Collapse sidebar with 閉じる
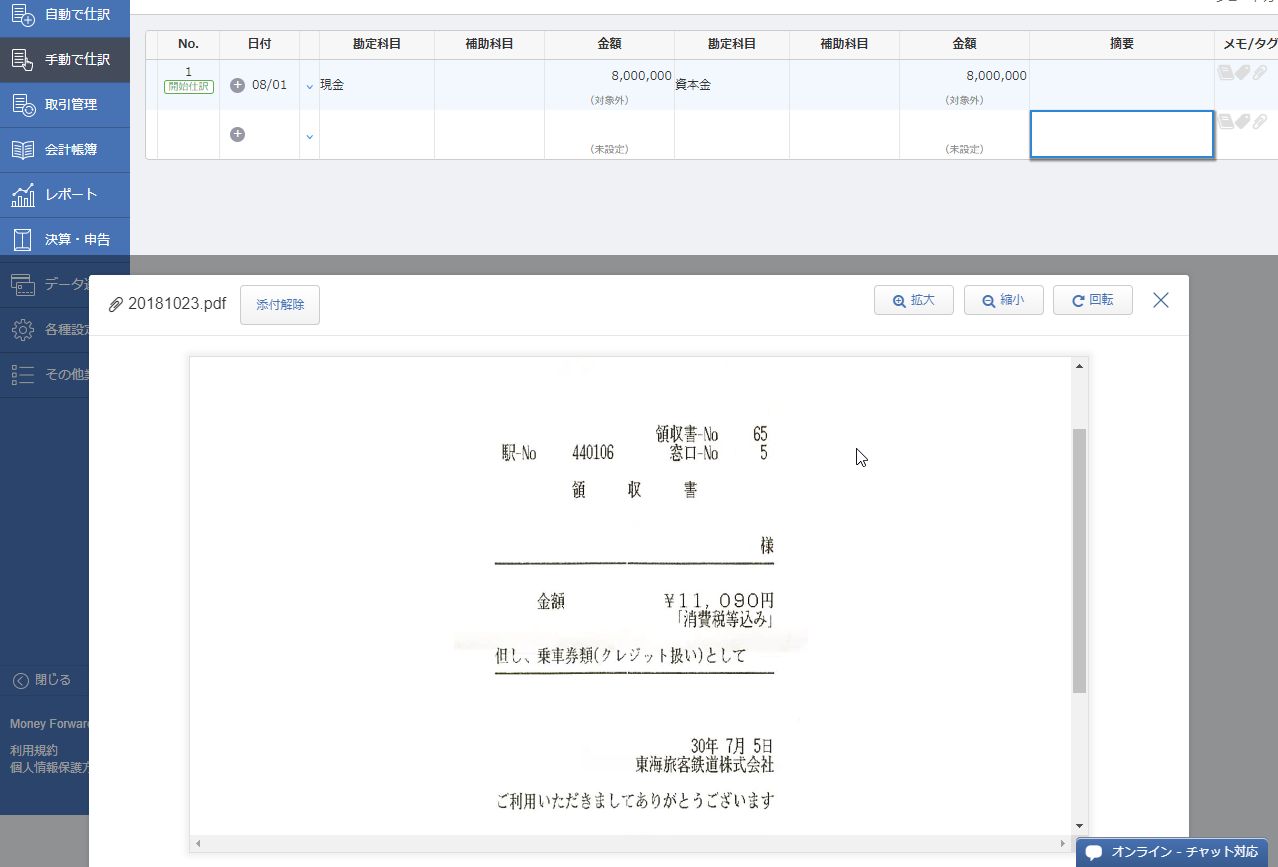 [x=43, y=680]
